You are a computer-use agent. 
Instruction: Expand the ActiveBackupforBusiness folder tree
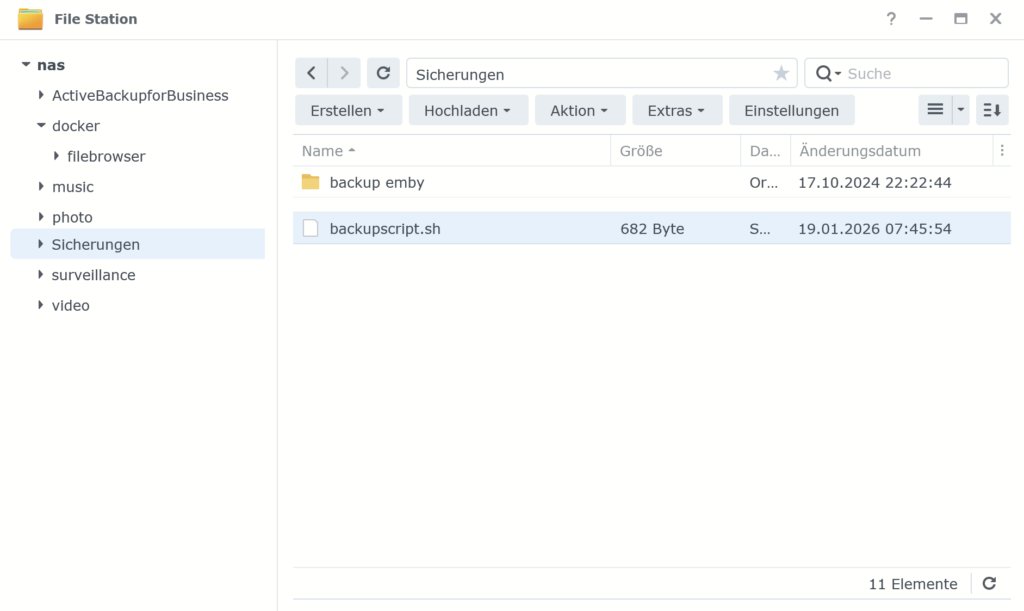(41, 95)
